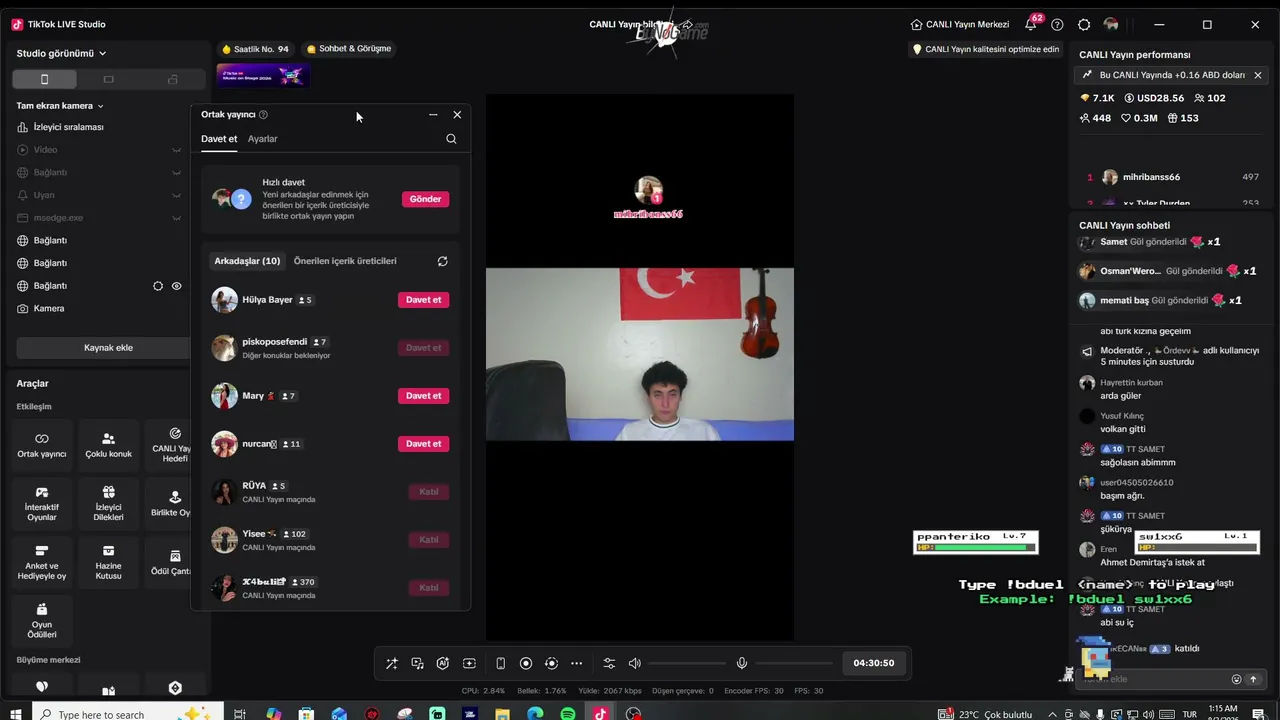Open the İnteraktif Oyunlar tool
1280x720 pixels.
pos(42,504)
